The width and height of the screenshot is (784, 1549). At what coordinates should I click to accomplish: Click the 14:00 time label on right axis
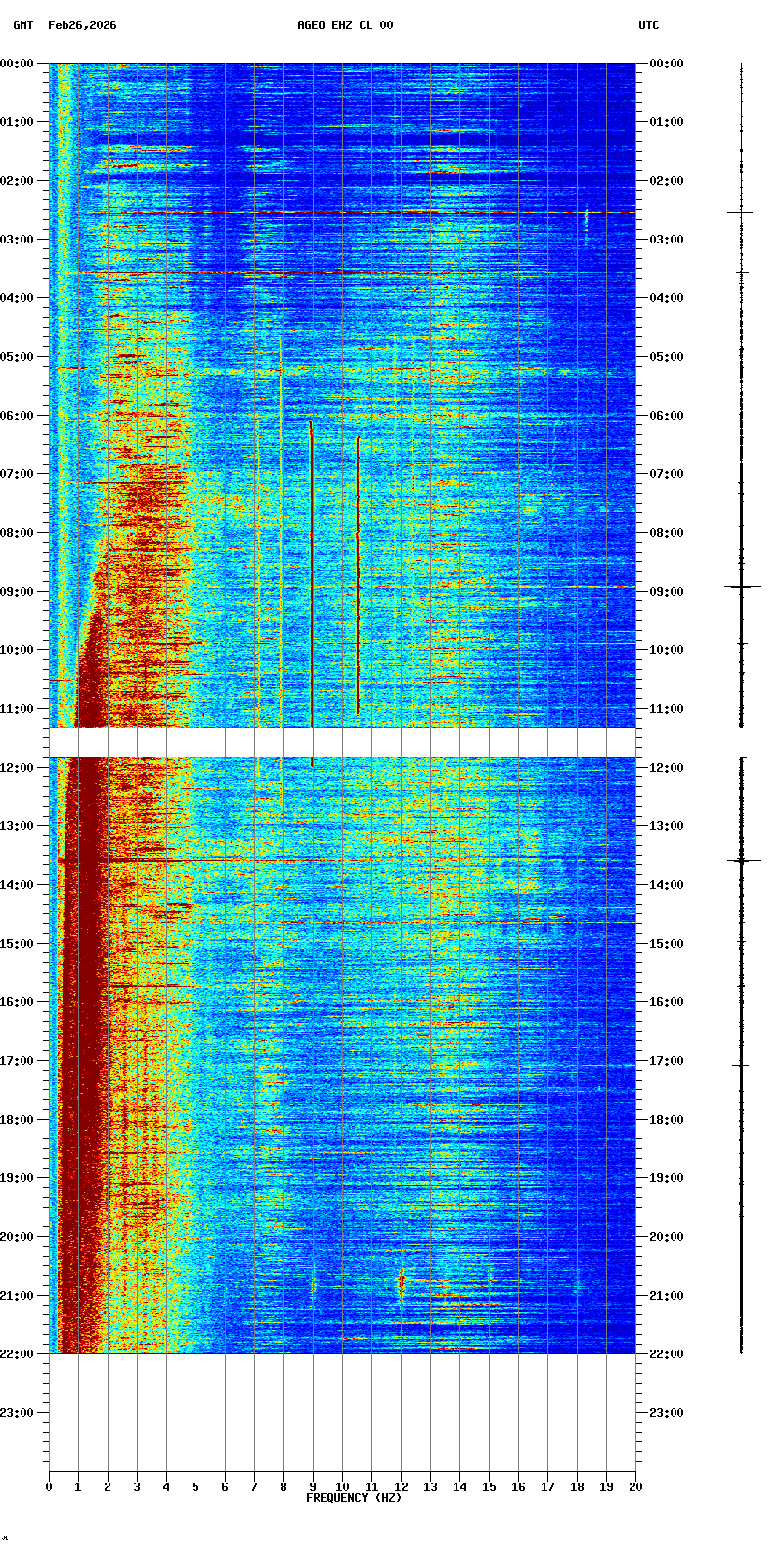[x=666, y=885]
